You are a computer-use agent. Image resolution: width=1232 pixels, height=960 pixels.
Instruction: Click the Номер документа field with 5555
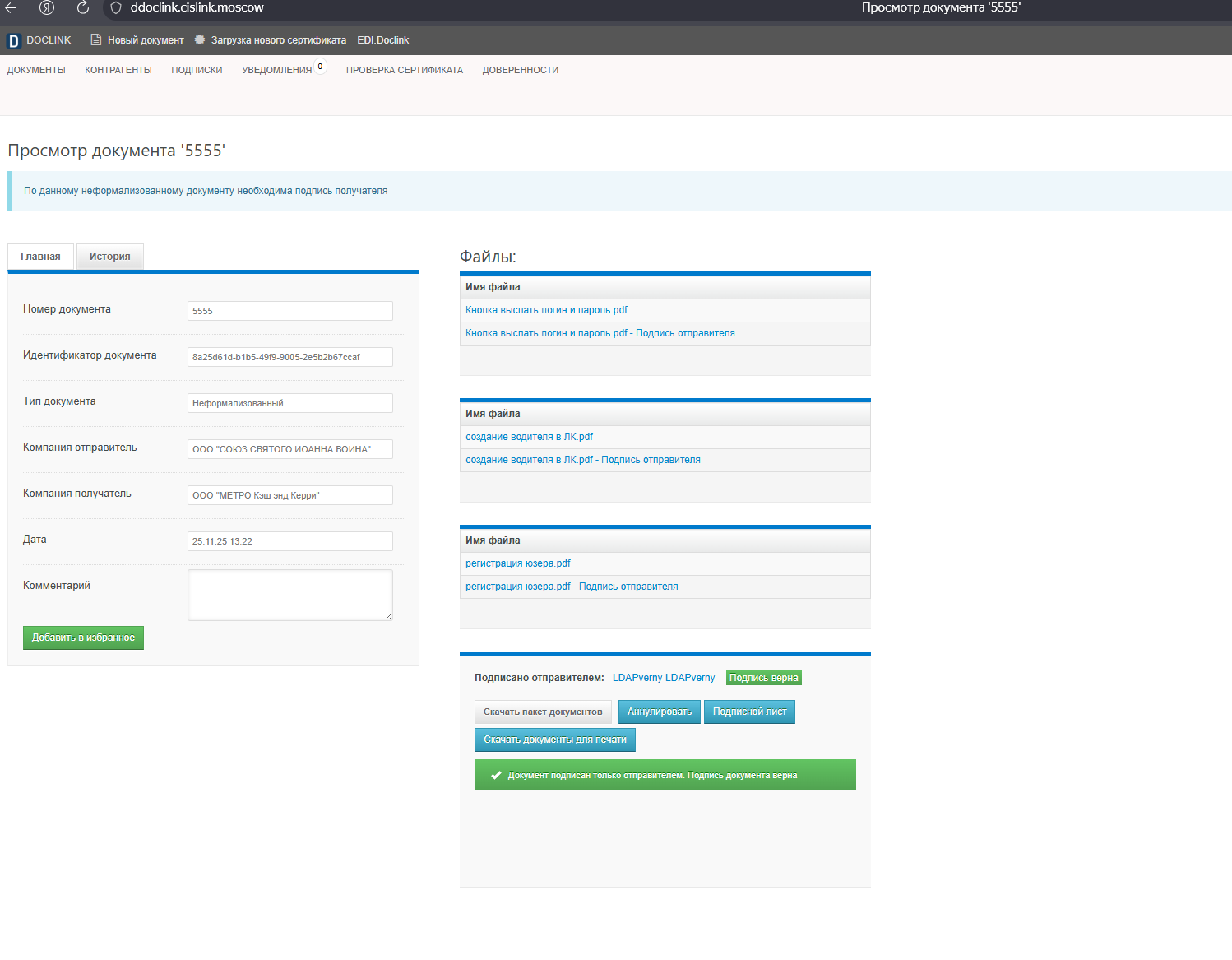[x=290, y=311]
